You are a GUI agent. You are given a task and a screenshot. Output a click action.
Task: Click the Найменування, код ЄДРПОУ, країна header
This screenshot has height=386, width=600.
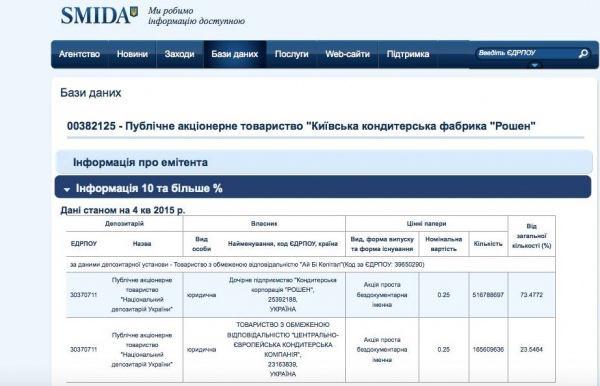(x=283, y=244)
